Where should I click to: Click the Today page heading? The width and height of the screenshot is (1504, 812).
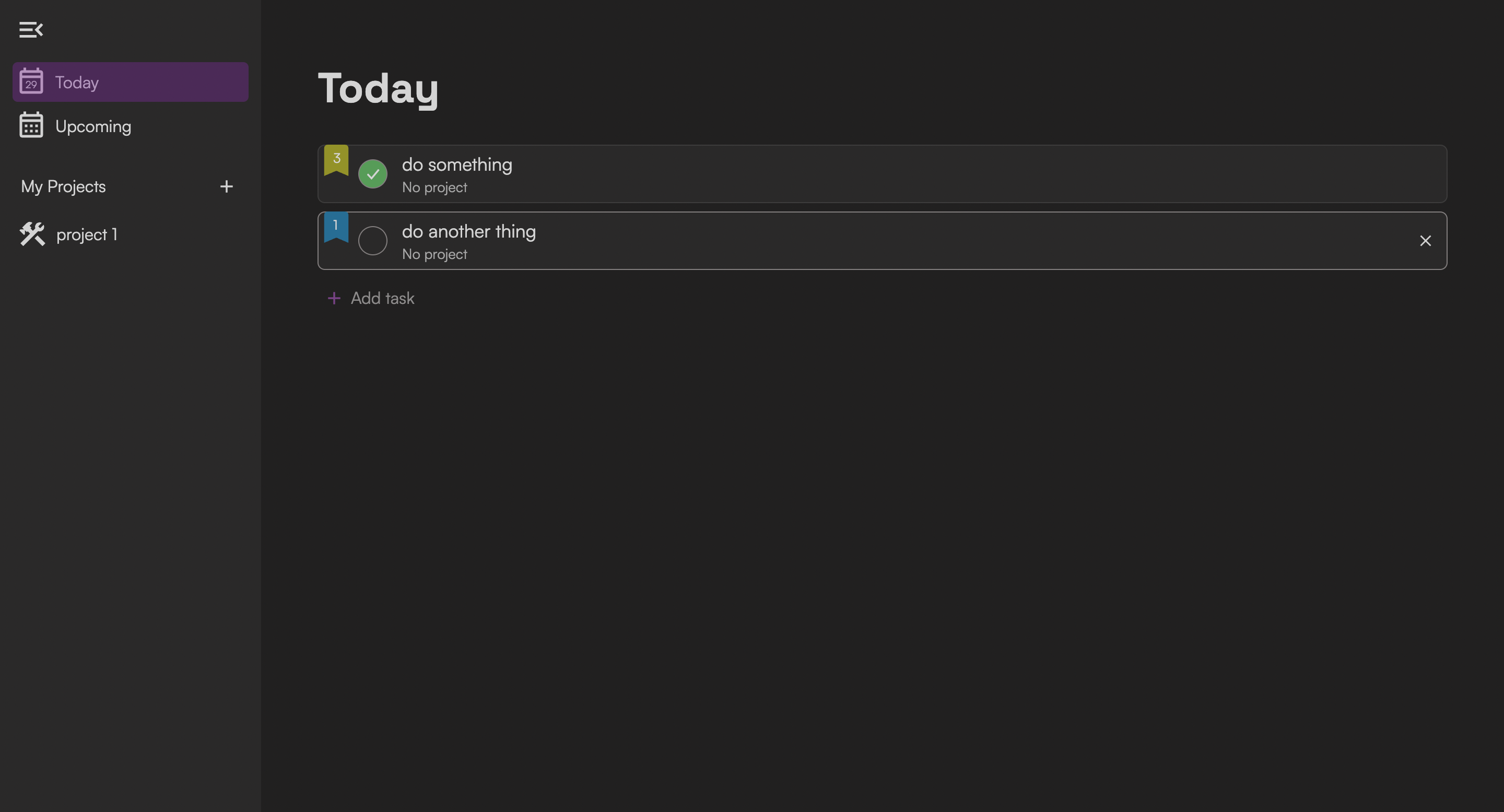point(378,88)
